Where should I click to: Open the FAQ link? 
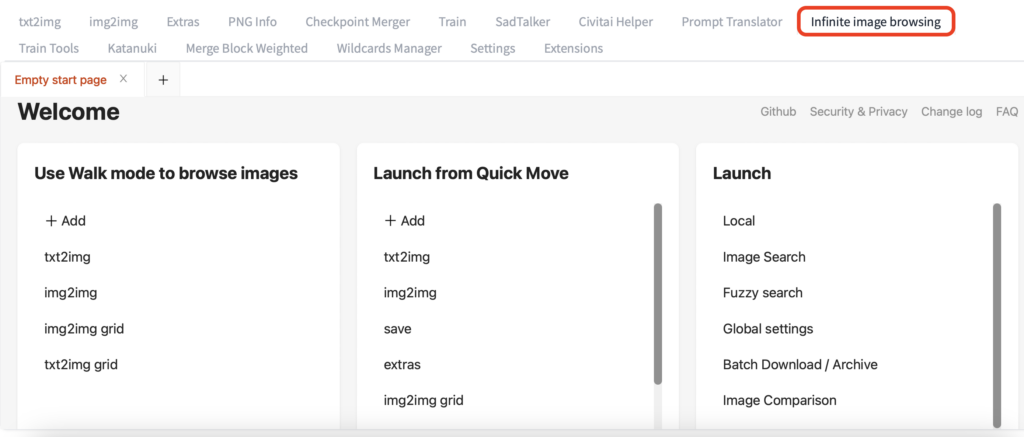1006,112
